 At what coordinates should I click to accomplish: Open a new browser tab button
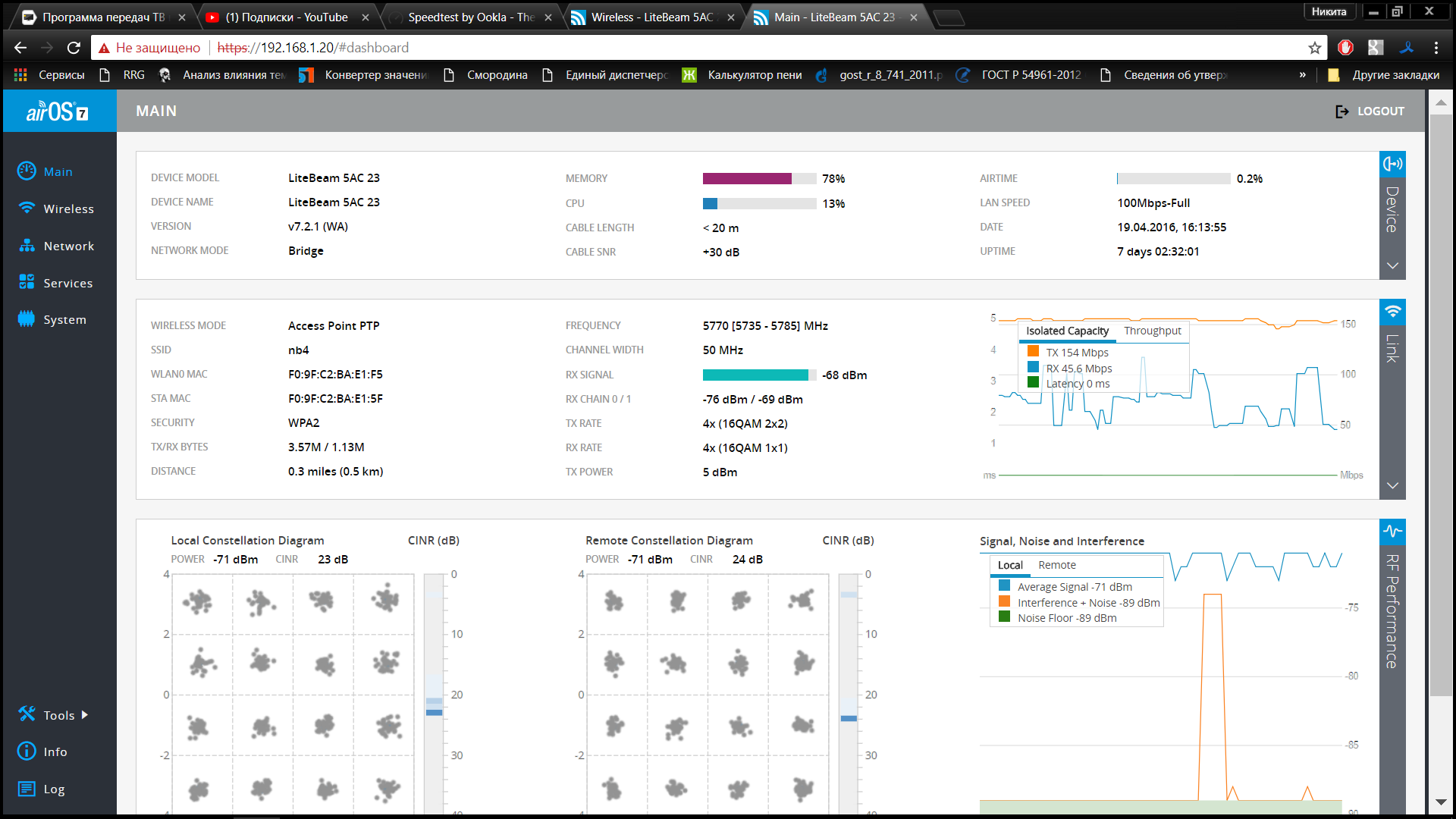[948, 17]
